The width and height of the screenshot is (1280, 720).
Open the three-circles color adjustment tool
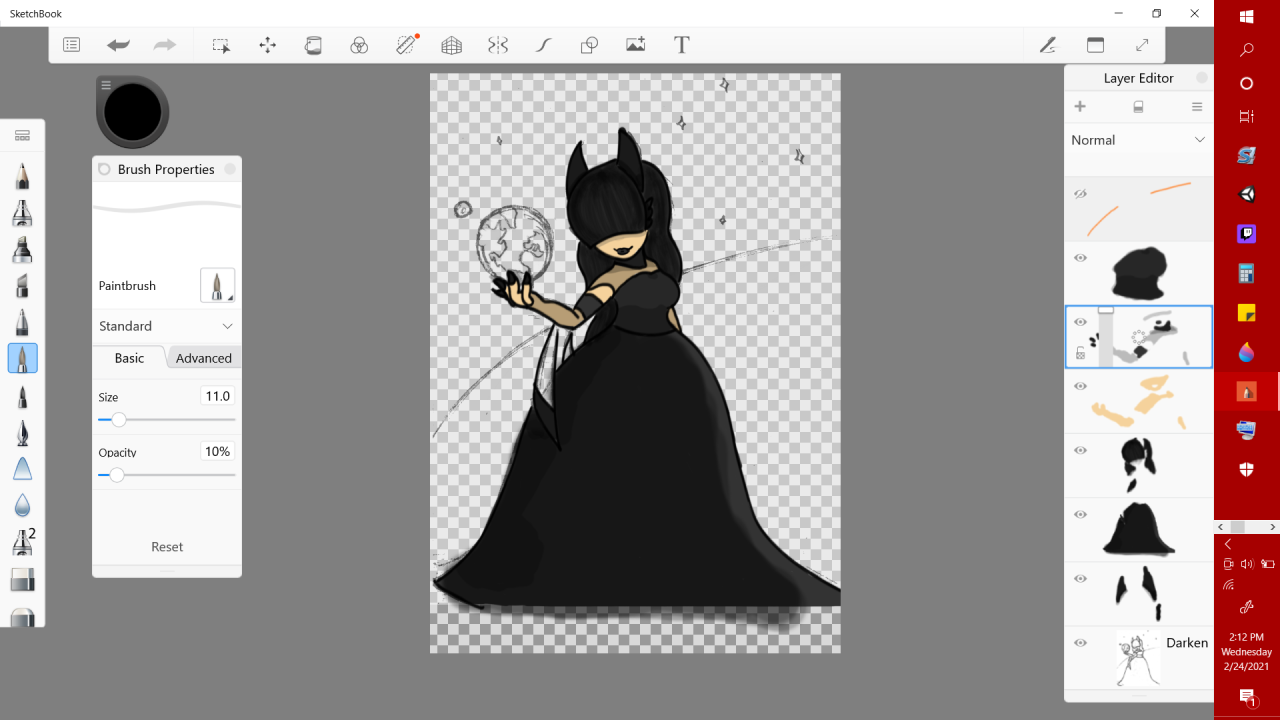click(x=359, y=45)
